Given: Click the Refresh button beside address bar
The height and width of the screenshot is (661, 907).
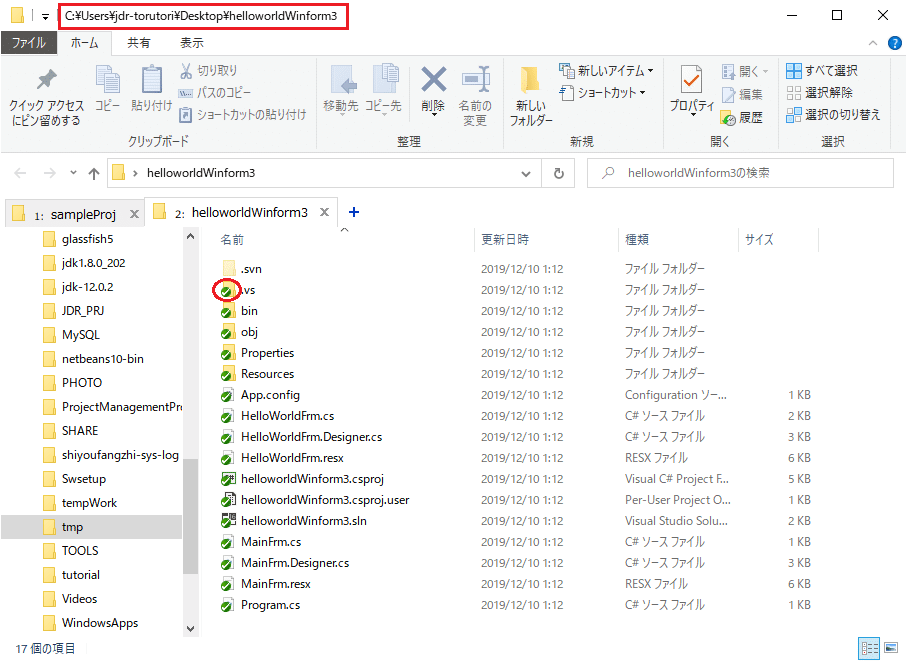Looking at the screenshot, I should point(558,173).
